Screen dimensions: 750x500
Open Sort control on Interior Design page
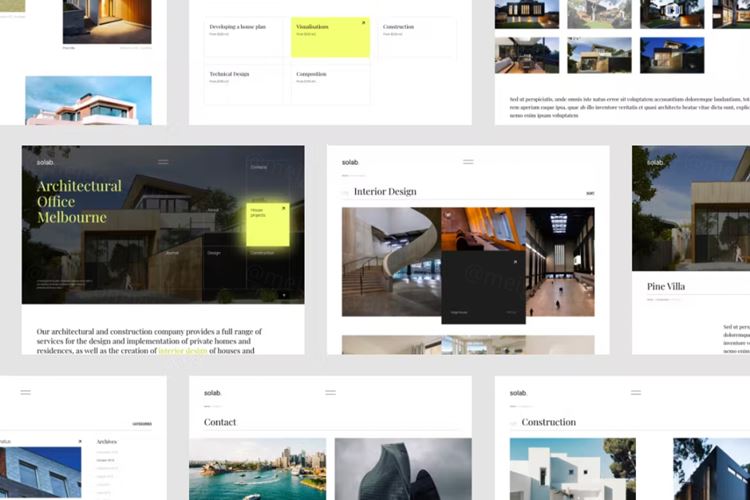[x=590, y=193]
